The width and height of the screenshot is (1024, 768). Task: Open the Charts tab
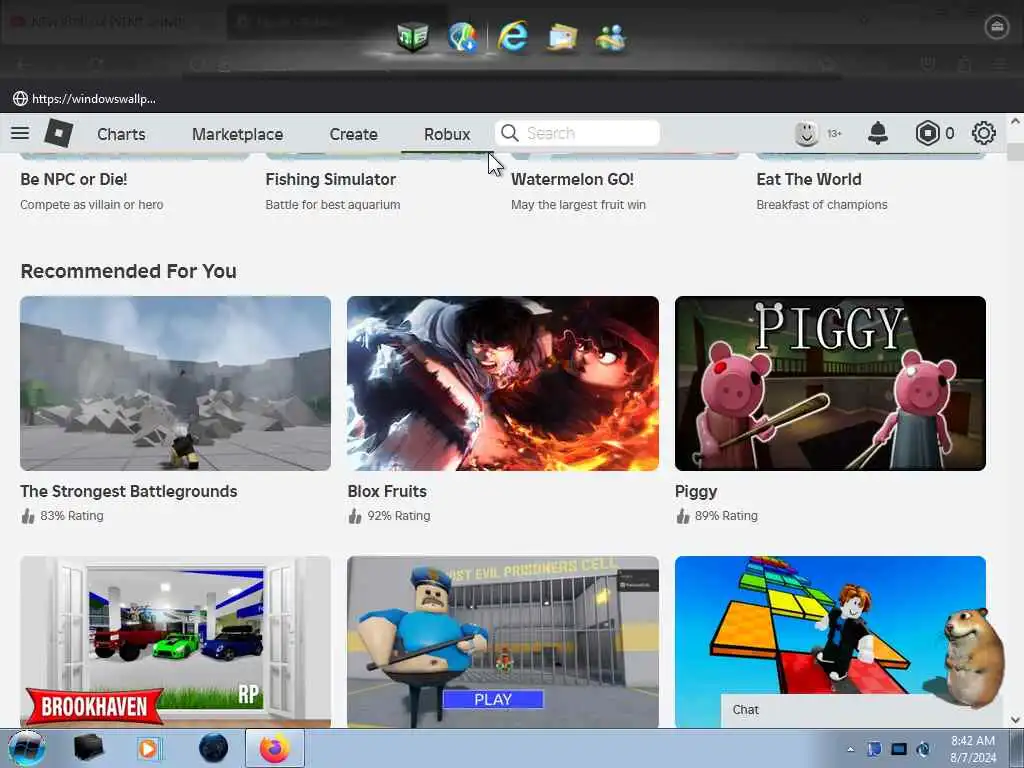[121, 134]
